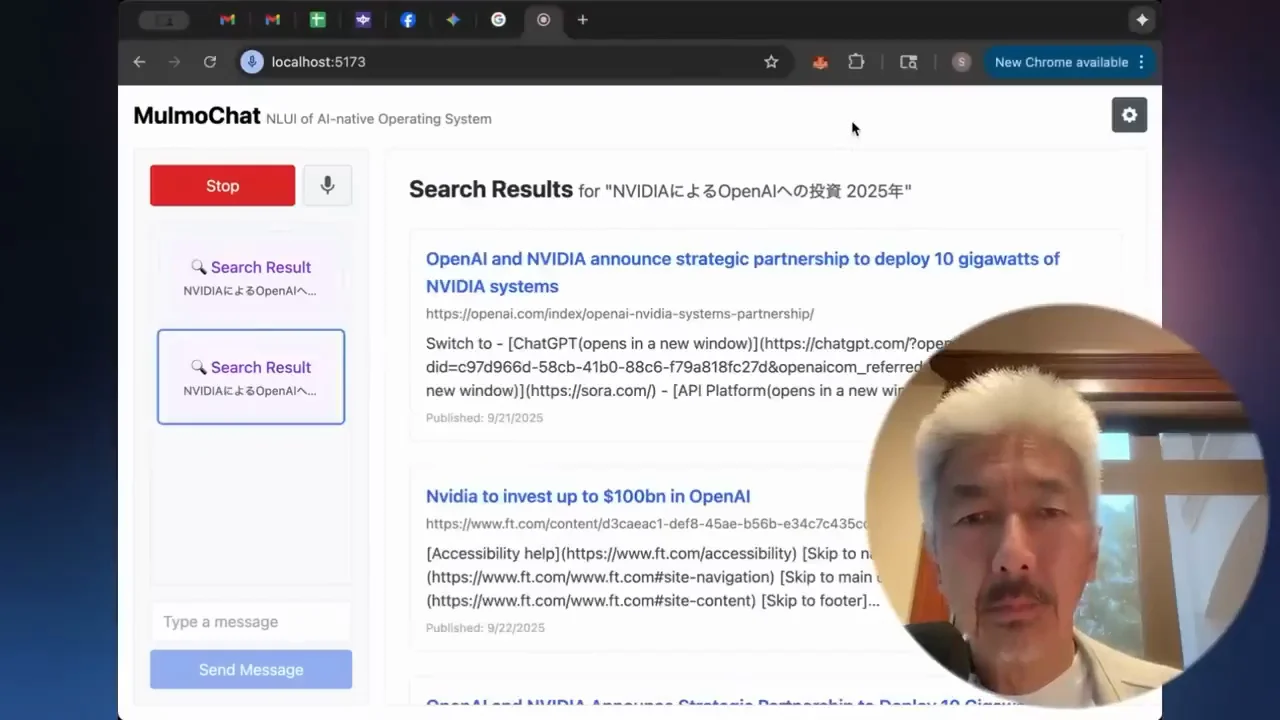Viewport: 1280px width, 720px height.
Task: Switch to the Gemini tab
Action: pyautogui.click(x=453, y=20)
